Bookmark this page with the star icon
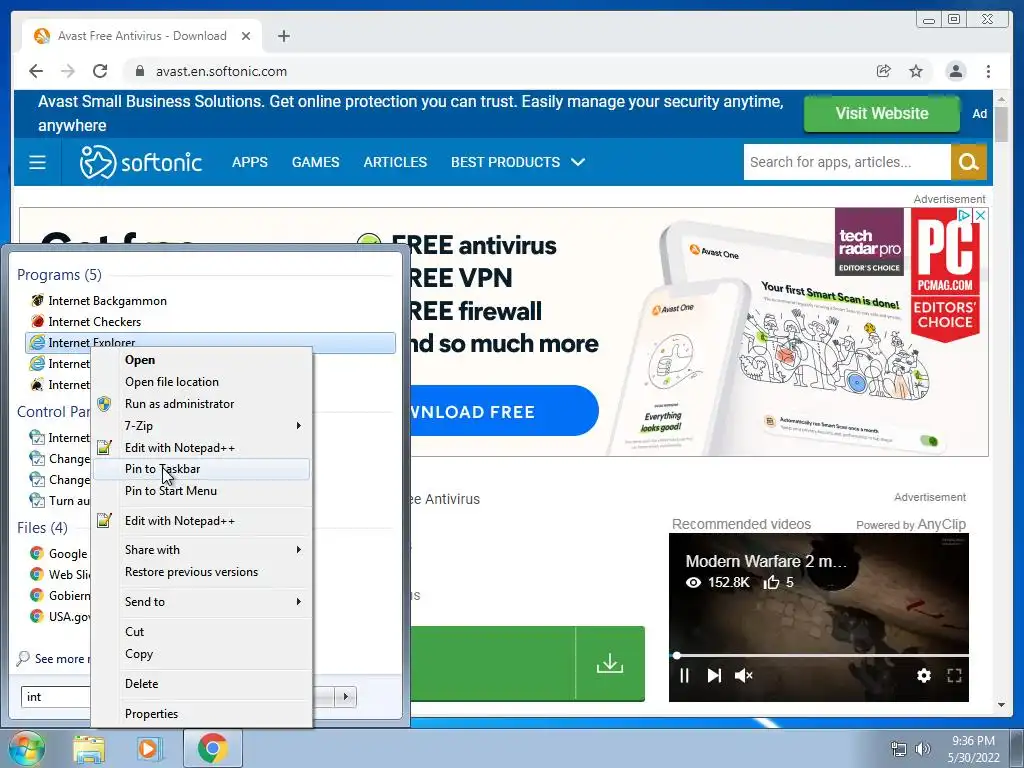This screenshot has width=1024, height=768. click(x=916, y=71)
